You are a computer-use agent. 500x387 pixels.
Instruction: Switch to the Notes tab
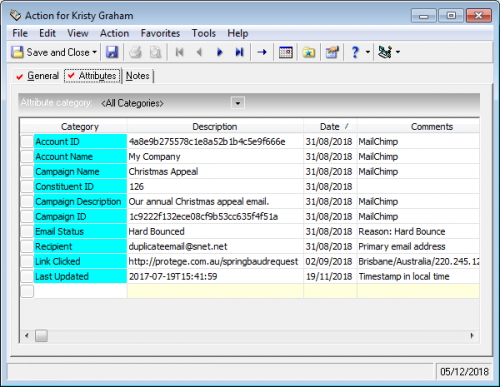(137, 76)
